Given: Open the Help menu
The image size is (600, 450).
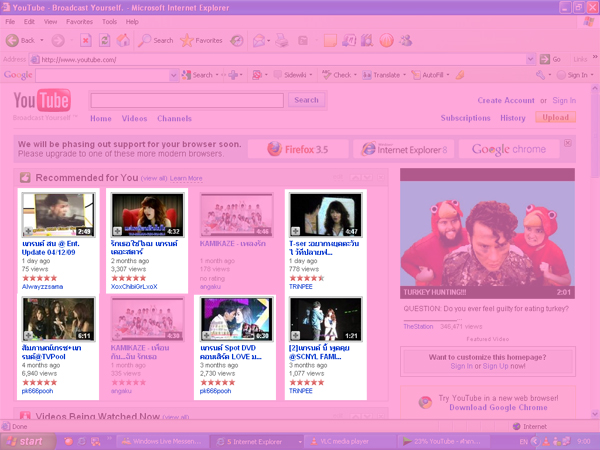Looking at the screenshot, I should (132, 22).
